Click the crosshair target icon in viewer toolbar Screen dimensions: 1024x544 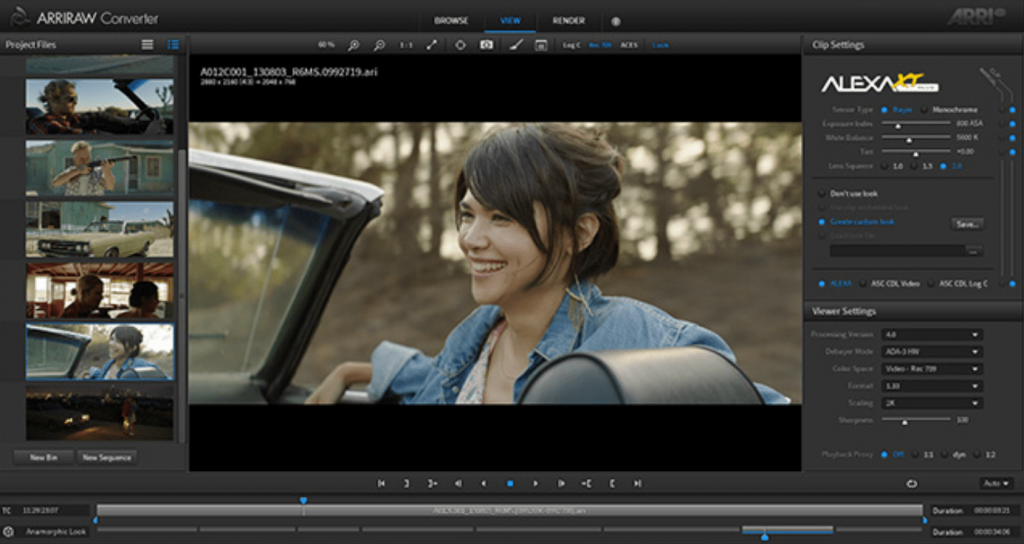[460, 45]
